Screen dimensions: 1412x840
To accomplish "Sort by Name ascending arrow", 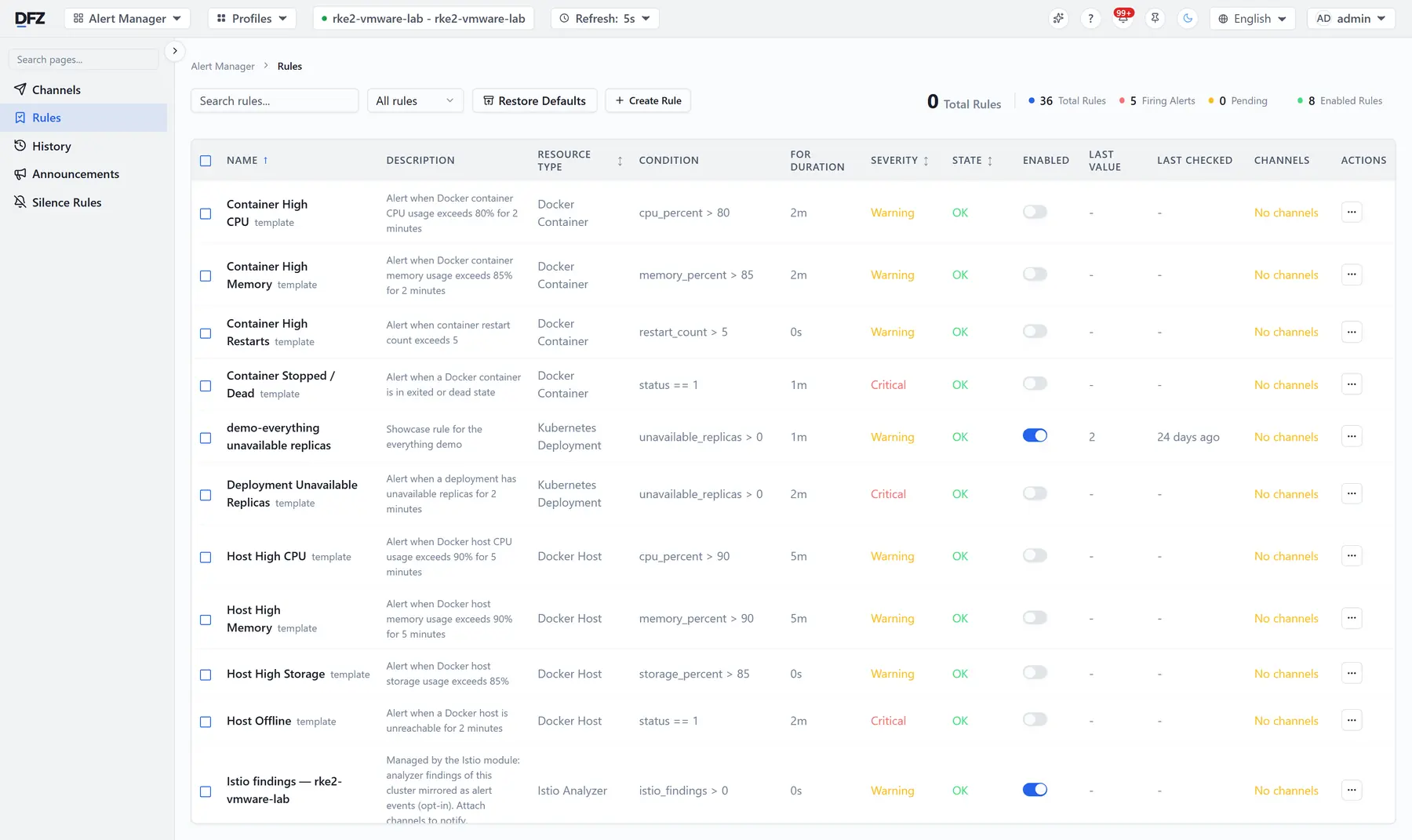I will [x=265, y=160].
